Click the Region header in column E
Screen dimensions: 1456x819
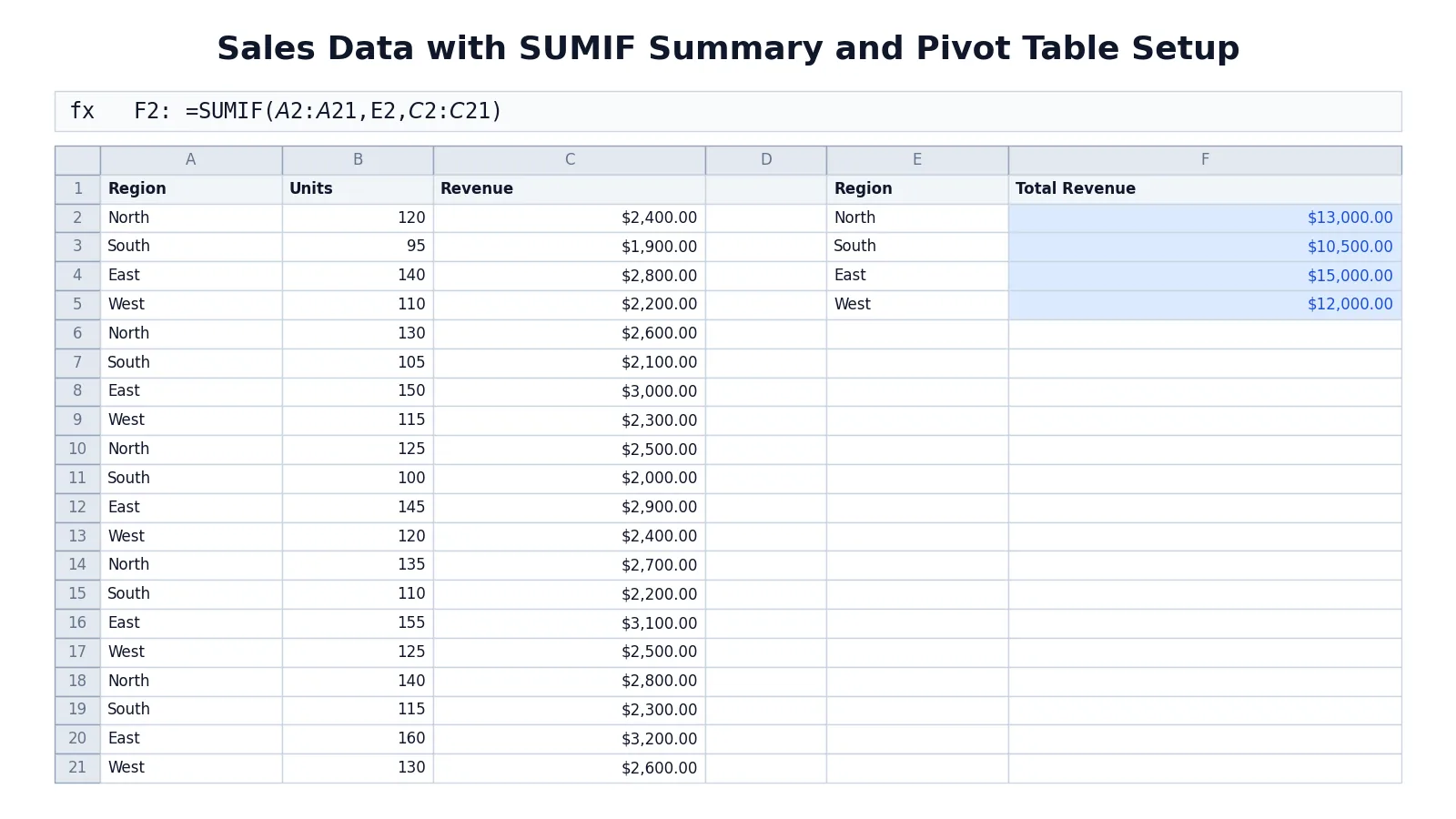coord(917,189)
